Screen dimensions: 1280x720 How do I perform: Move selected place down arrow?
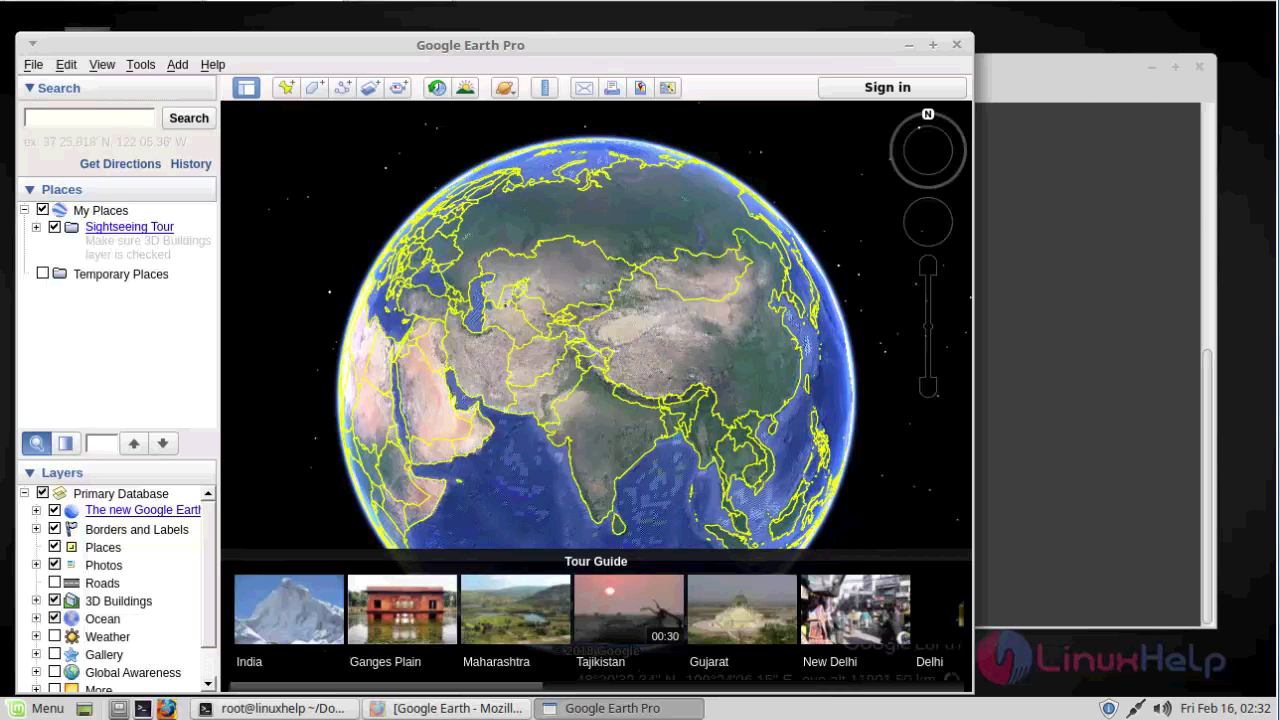click(162, 443)
